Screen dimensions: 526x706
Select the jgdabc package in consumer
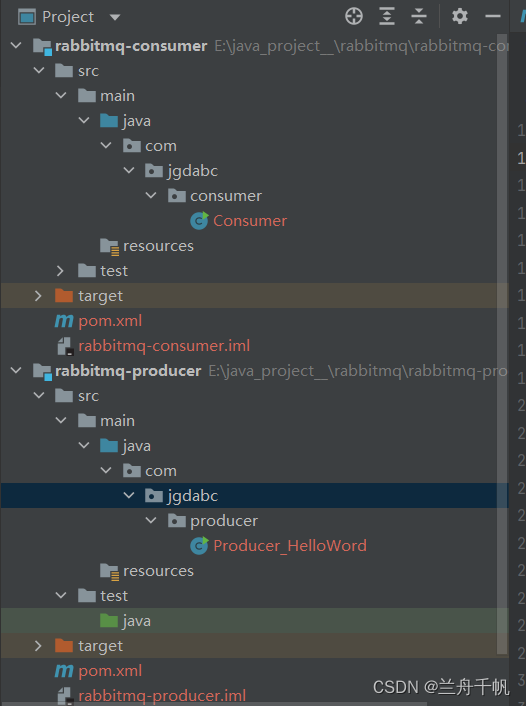[x=193, y=171]
